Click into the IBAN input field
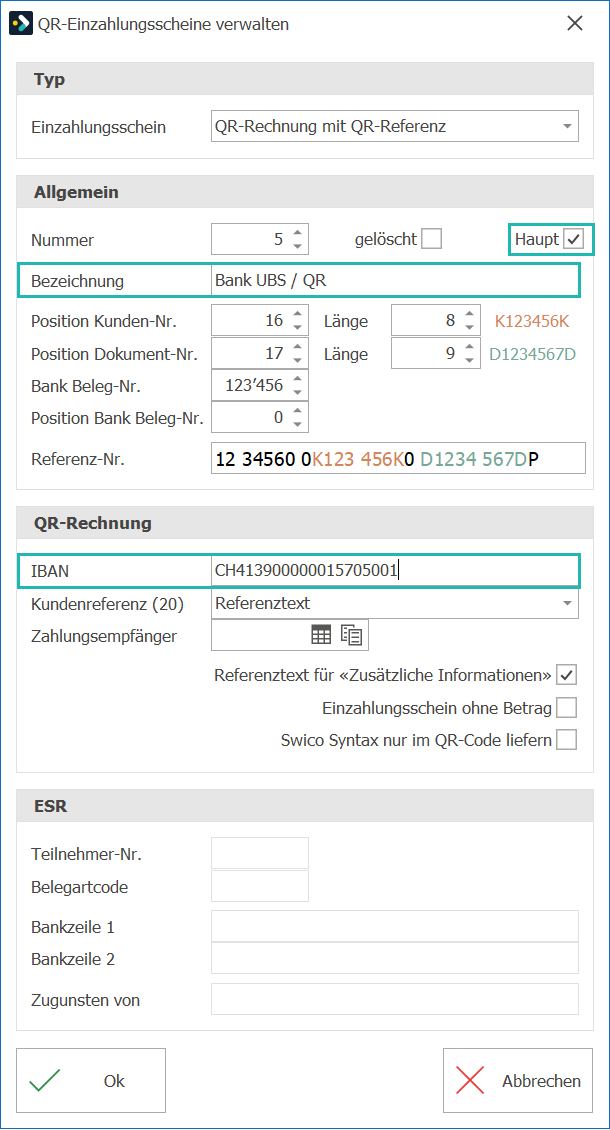The height and width of the screenshot is (1130, 610). (x=394, y=570)
